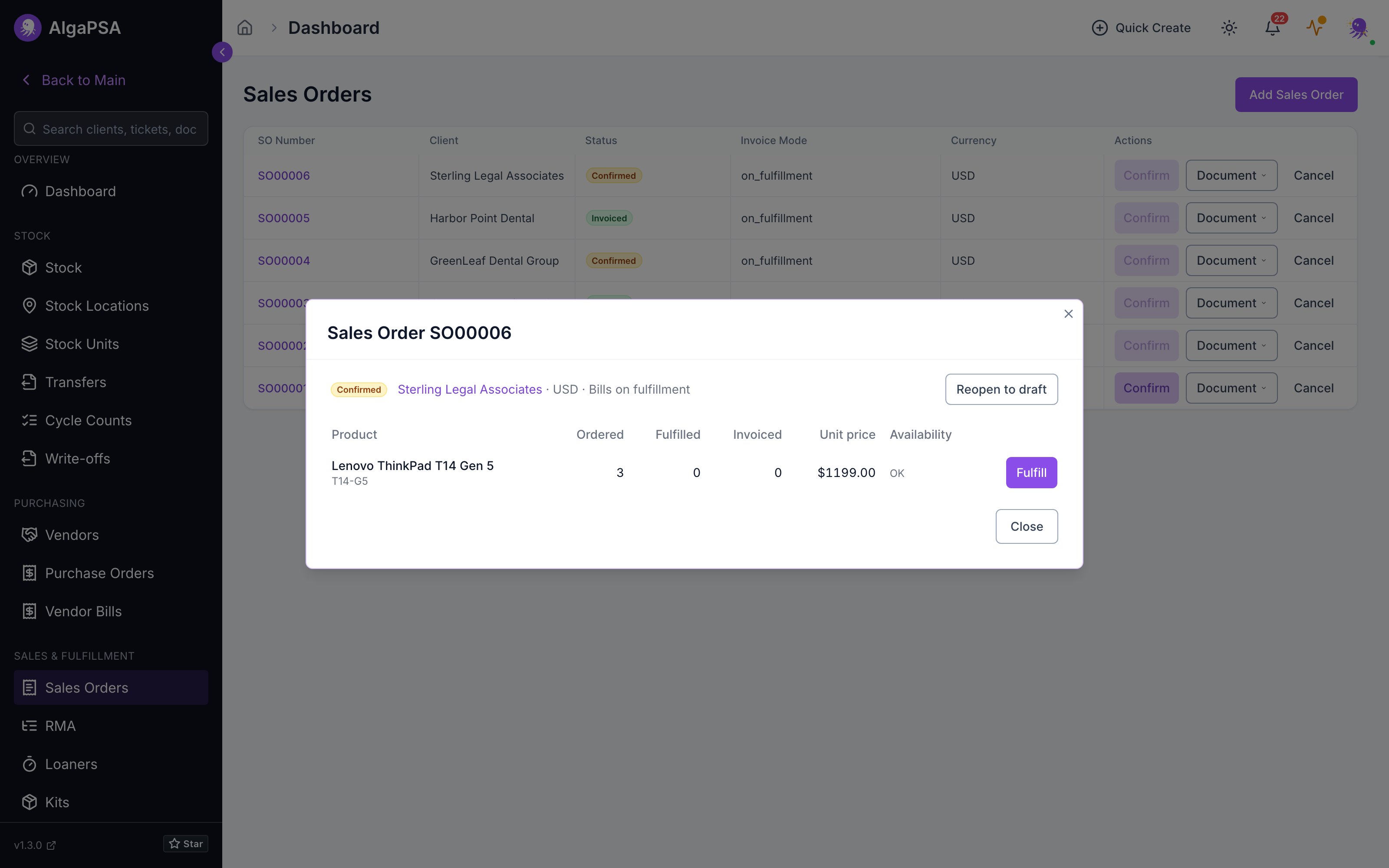Screen dimensions: 1389x868
Task: Open Stock in the sidebar
Action: click(111, 267)
